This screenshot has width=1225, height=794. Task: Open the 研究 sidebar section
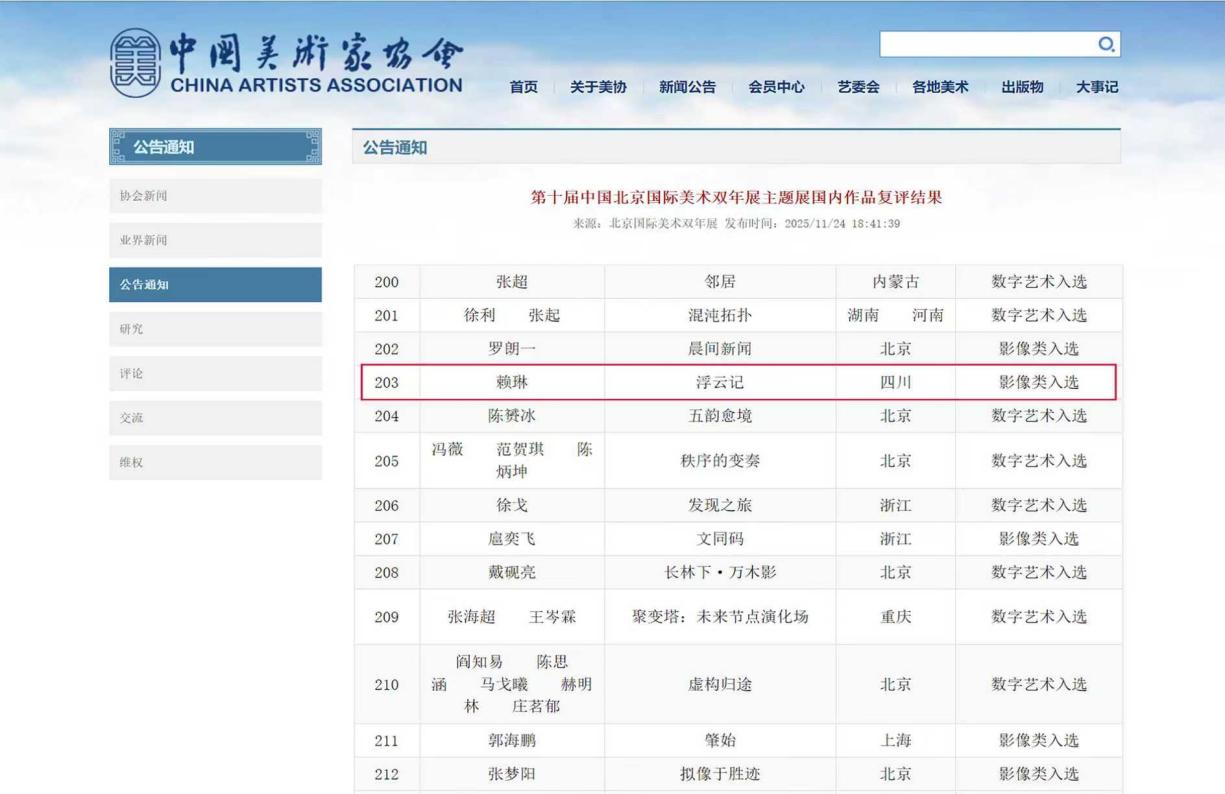coord(215,329)
